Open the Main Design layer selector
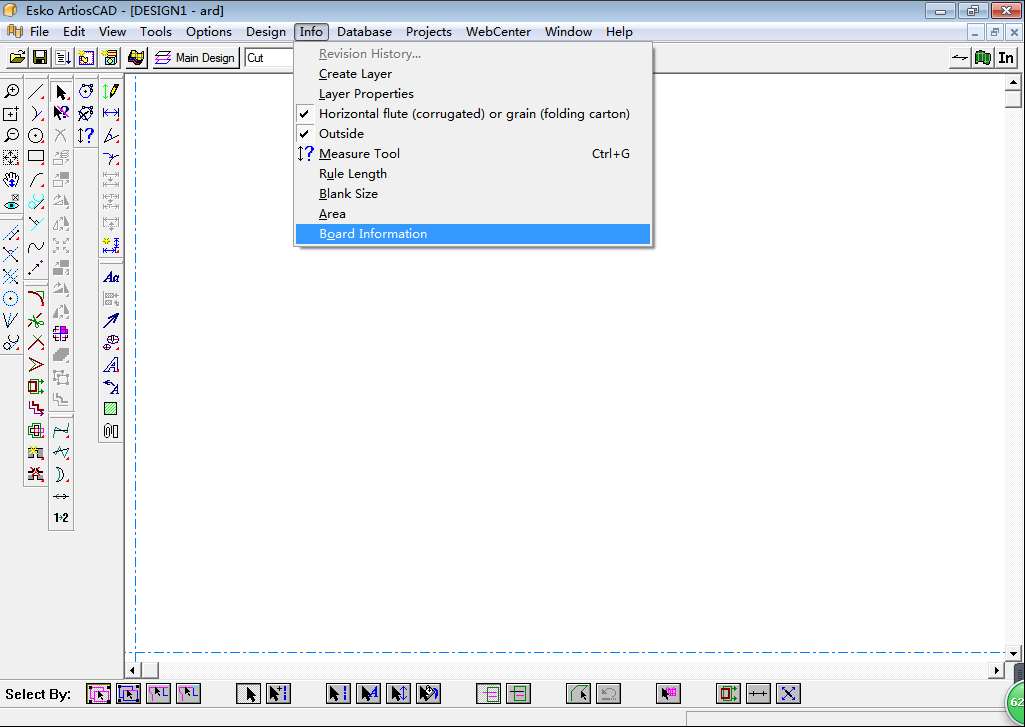Screen dimensions: 1025x727 pos(196,58)
